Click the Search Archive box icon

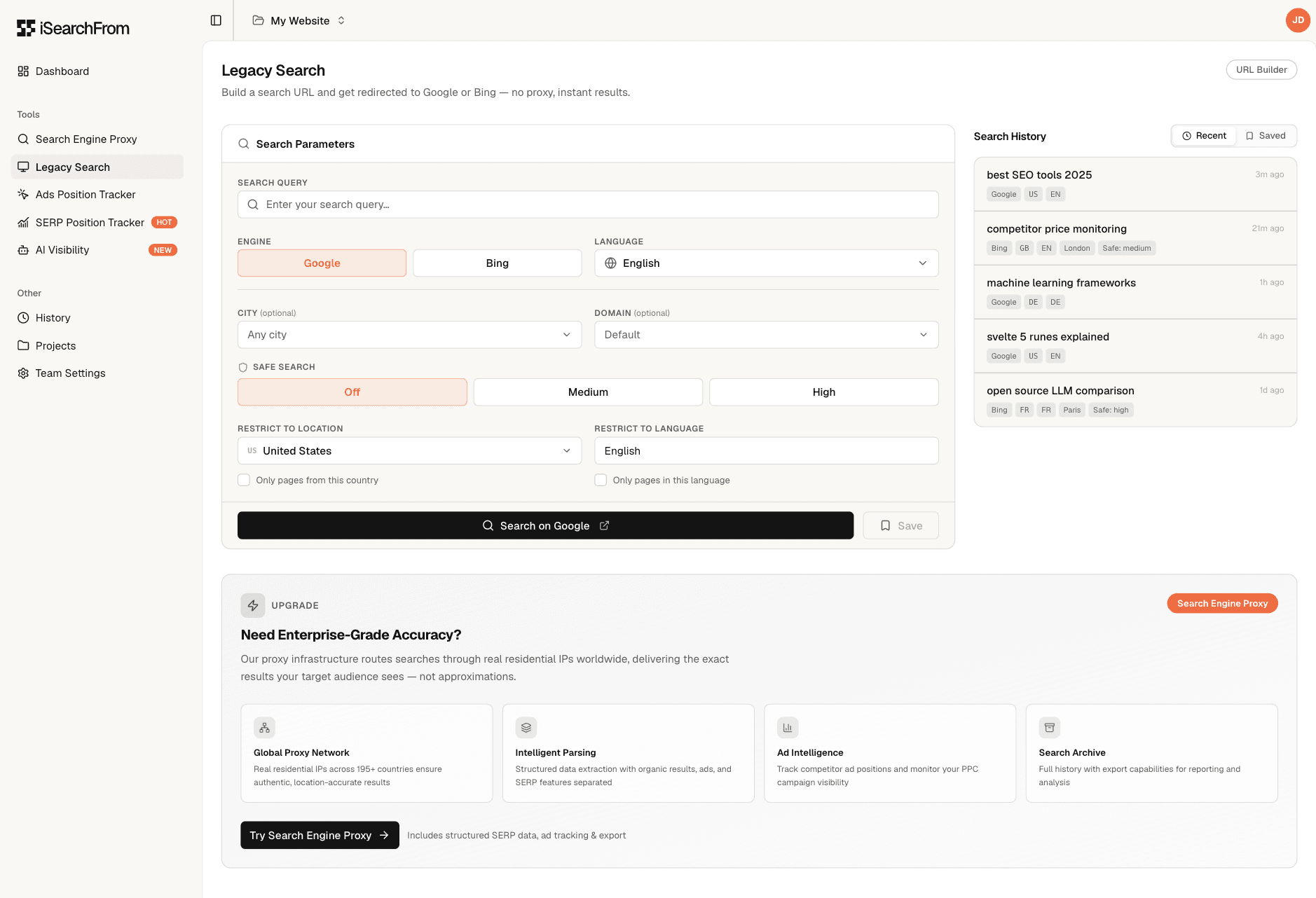point(1050,728)
